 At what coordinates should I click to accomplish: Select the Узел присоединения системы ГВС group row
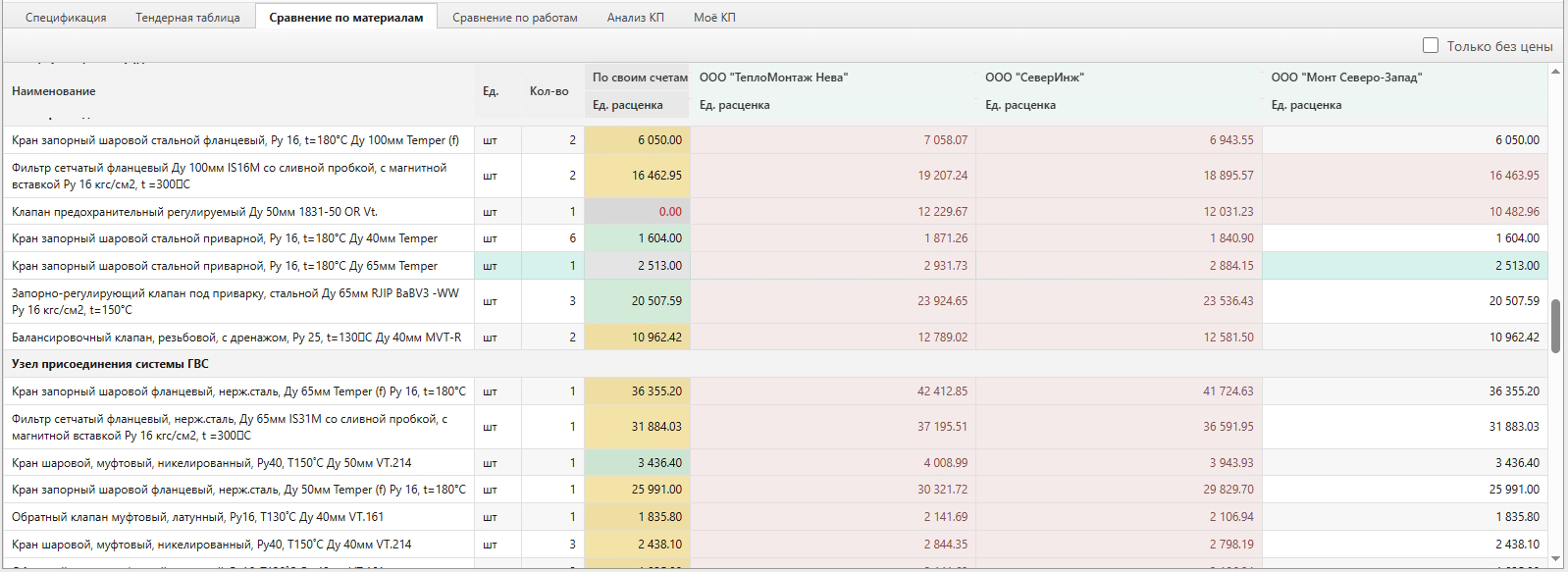[x=775, y=364]
